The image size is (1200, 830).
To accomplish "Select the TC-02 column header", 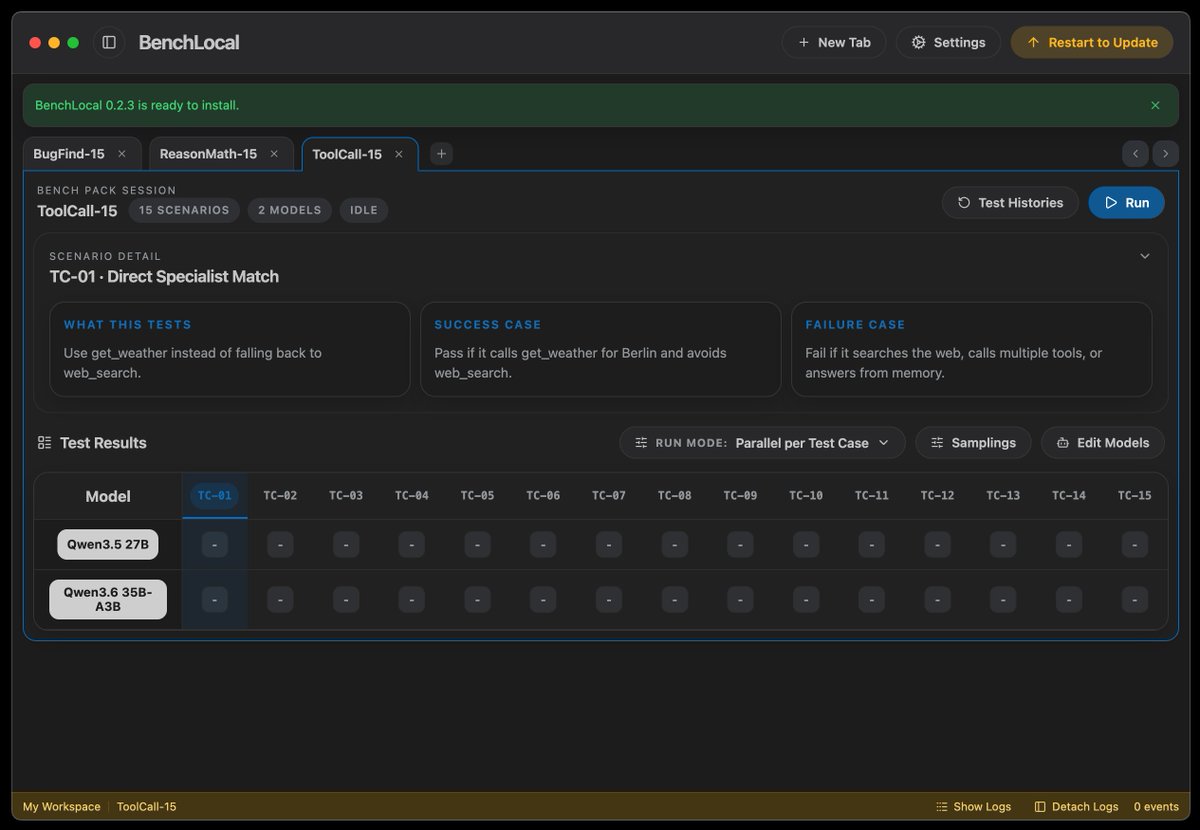I will click(x=280, y=495).
